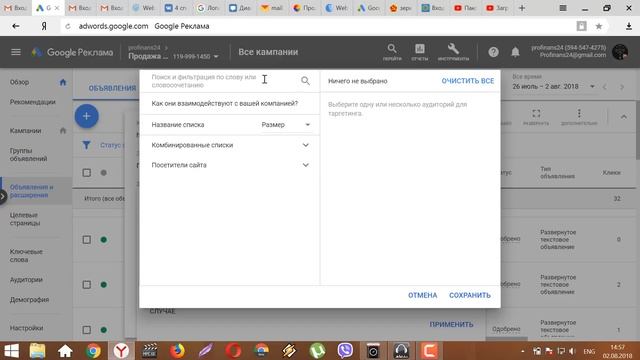Open the account selector dropdown 119-999-1450
The width and height of the screenshot is (640, 360).
tap(196, 56)
